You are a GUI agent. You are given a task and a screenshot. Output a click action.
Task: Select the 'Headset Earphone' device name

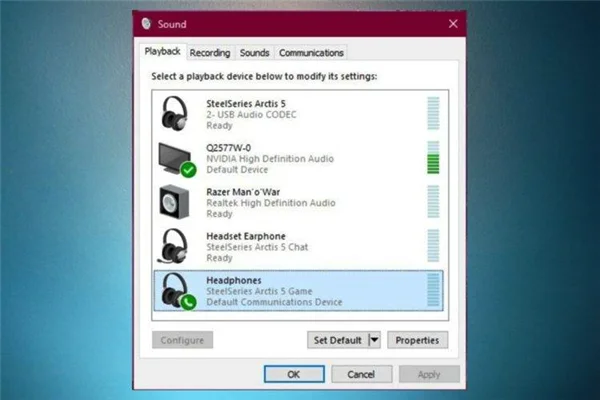246,236
